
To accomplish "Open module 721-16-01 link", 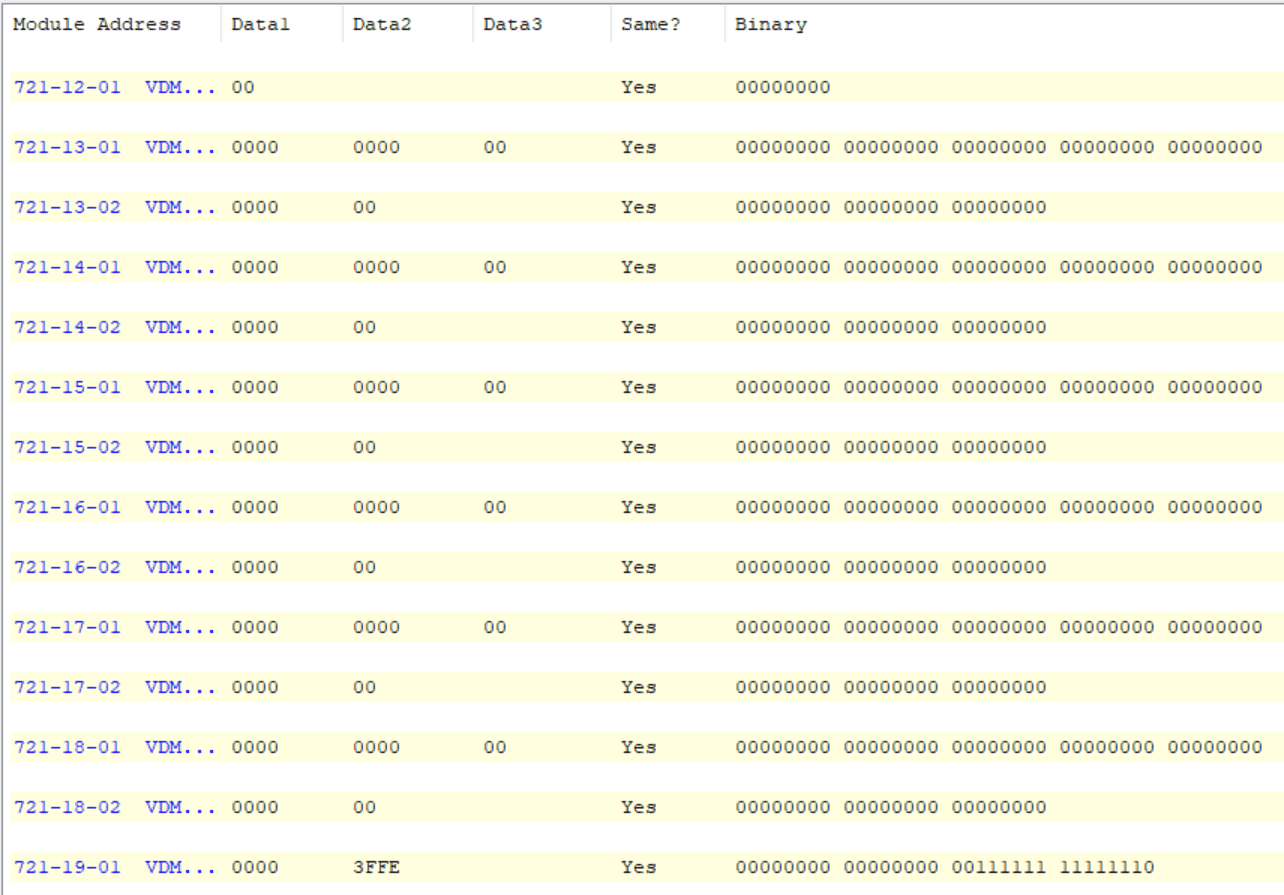I will (x=67, y=507).
